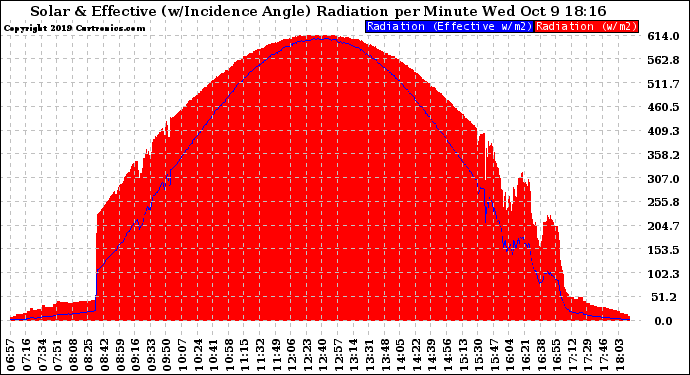
Task: Click the 13:31 time label
Action: (370, 355)
